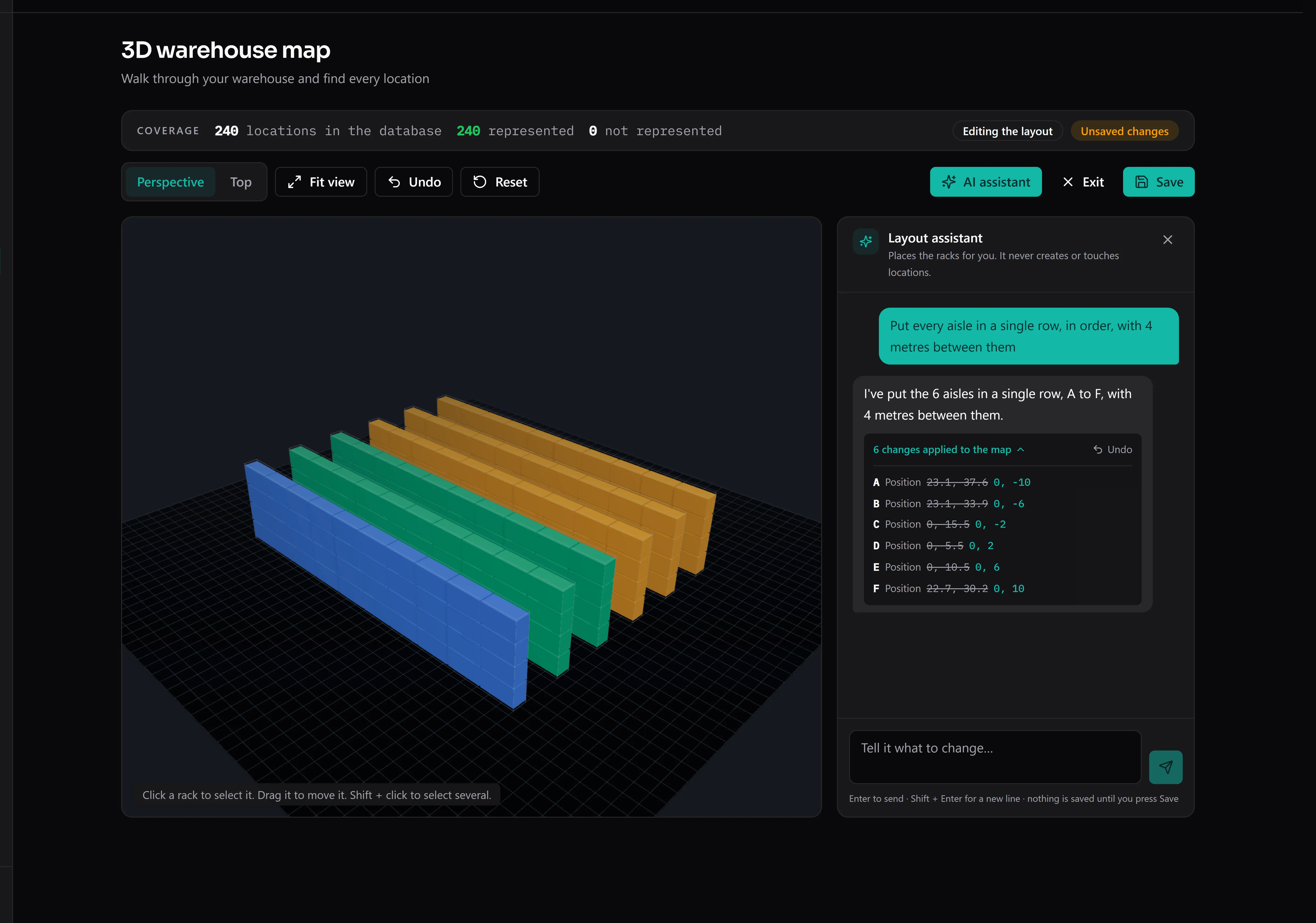Screen dimensions: 1316x923
Task: Click the rack selection hint text
Action: pyautogui.click(x=316, y=795)
